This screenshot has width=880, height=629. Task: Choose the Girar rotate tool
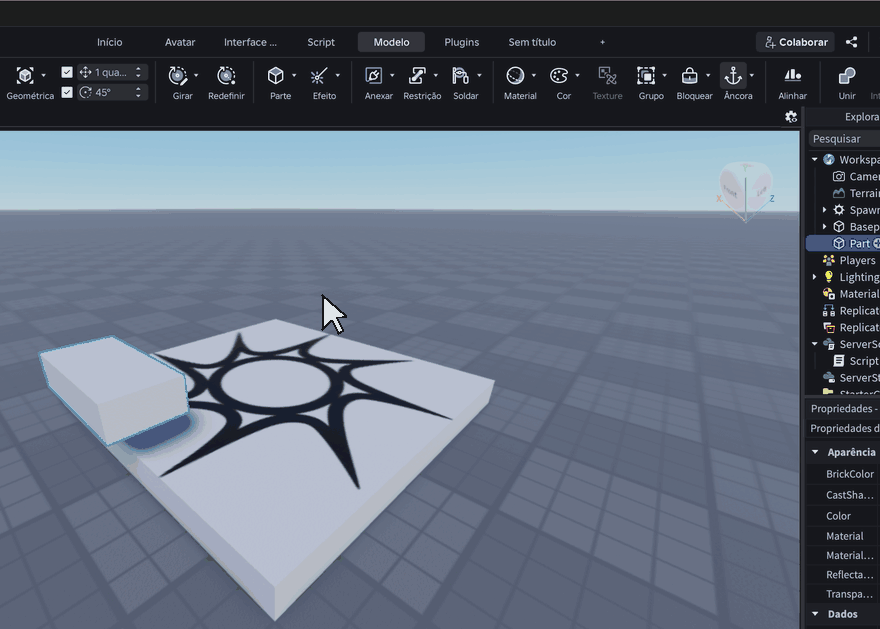pyautogui.click(x=178, y=75)
